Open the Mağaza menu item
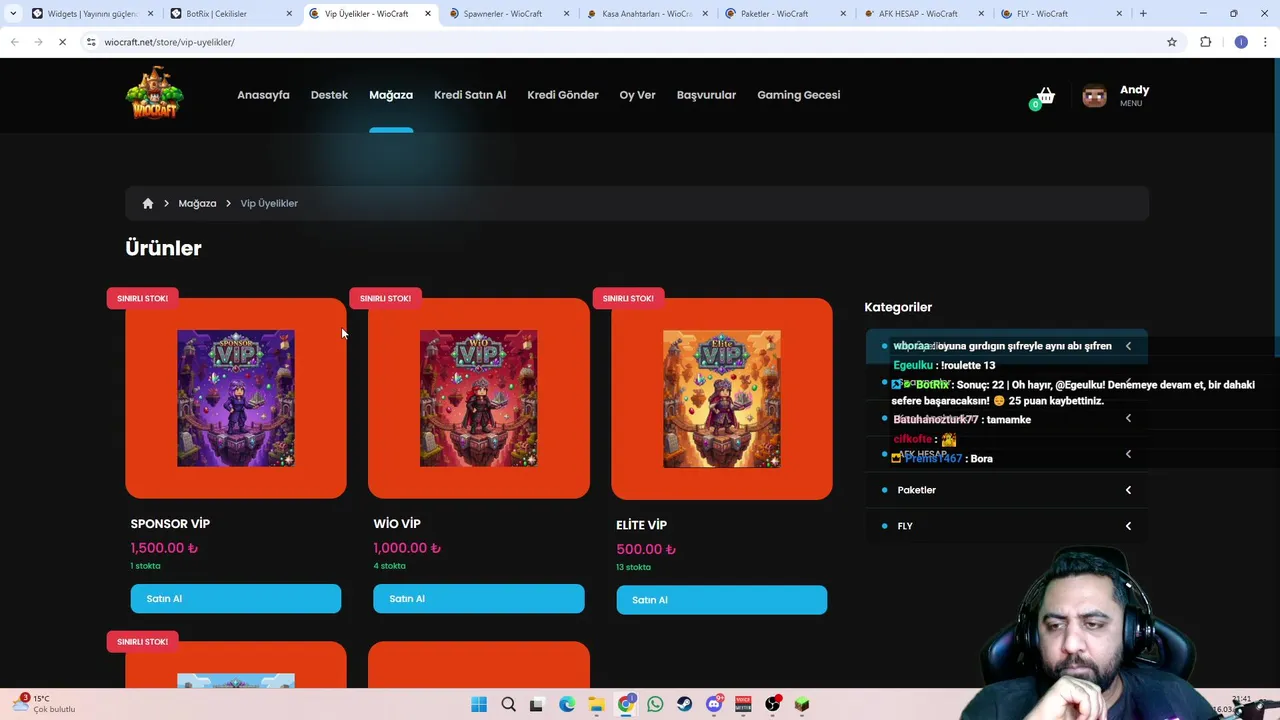 pos(391,95)
